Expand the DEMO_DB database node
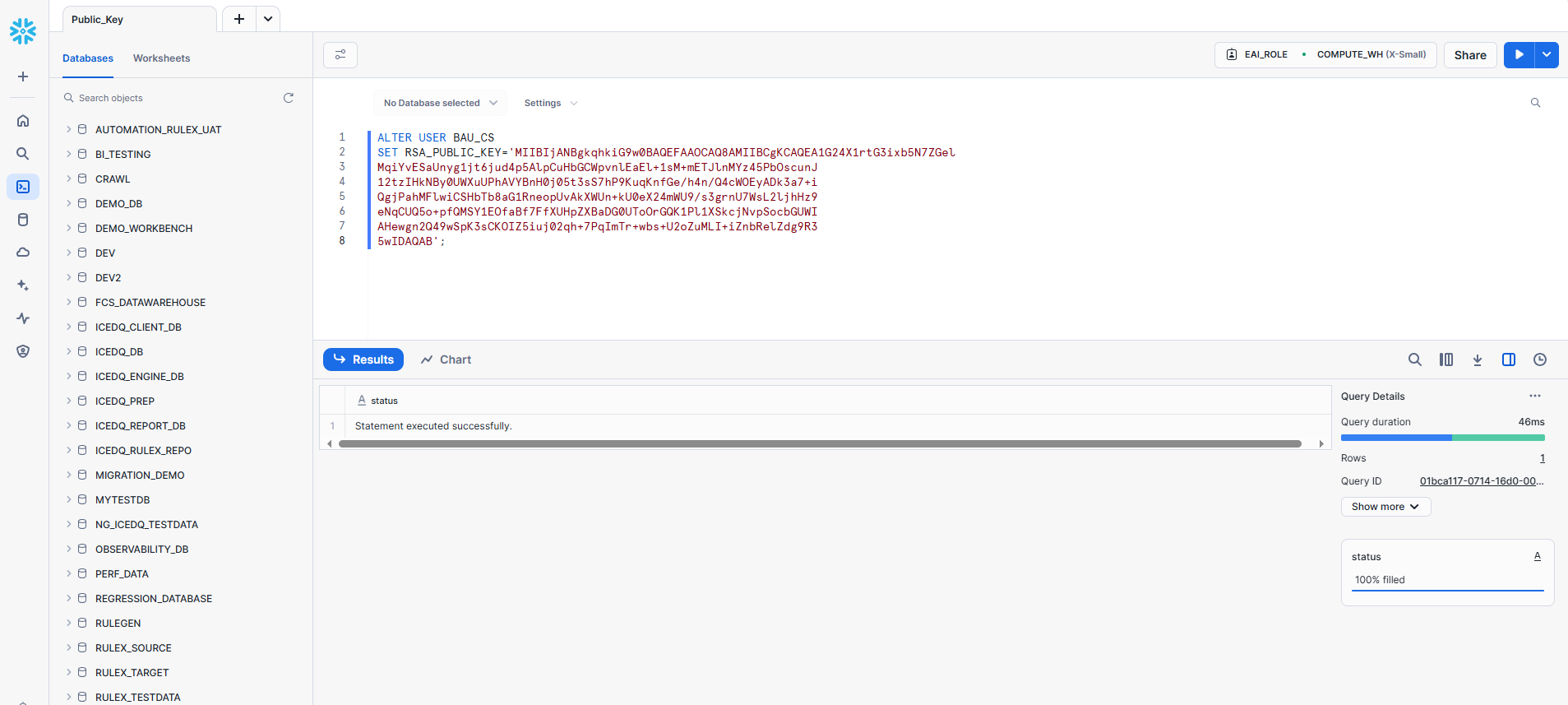1568x705 pixels. (x=69, y=204)
